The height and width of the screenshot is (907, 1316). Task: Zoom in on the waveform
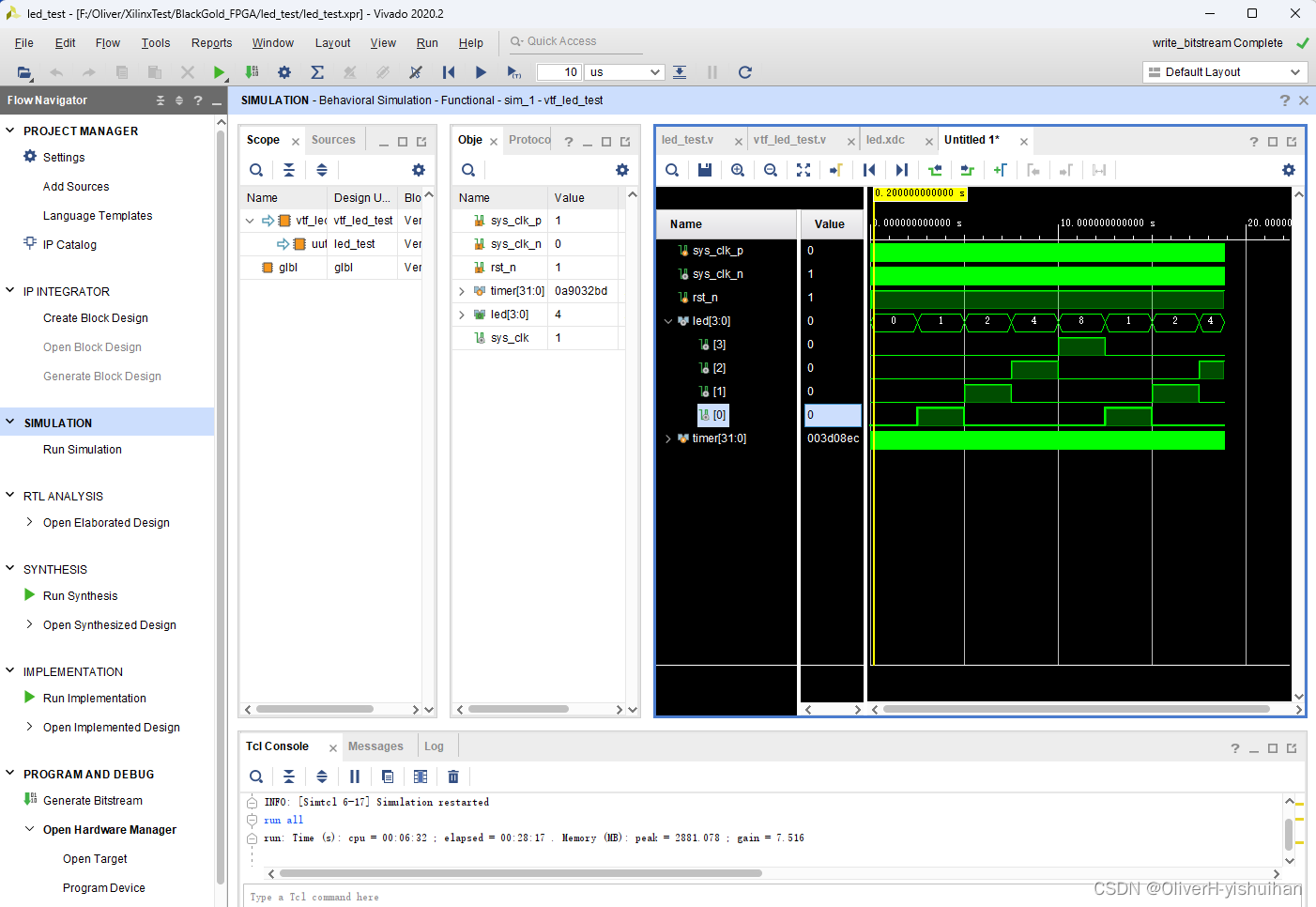tap(738, 170)
